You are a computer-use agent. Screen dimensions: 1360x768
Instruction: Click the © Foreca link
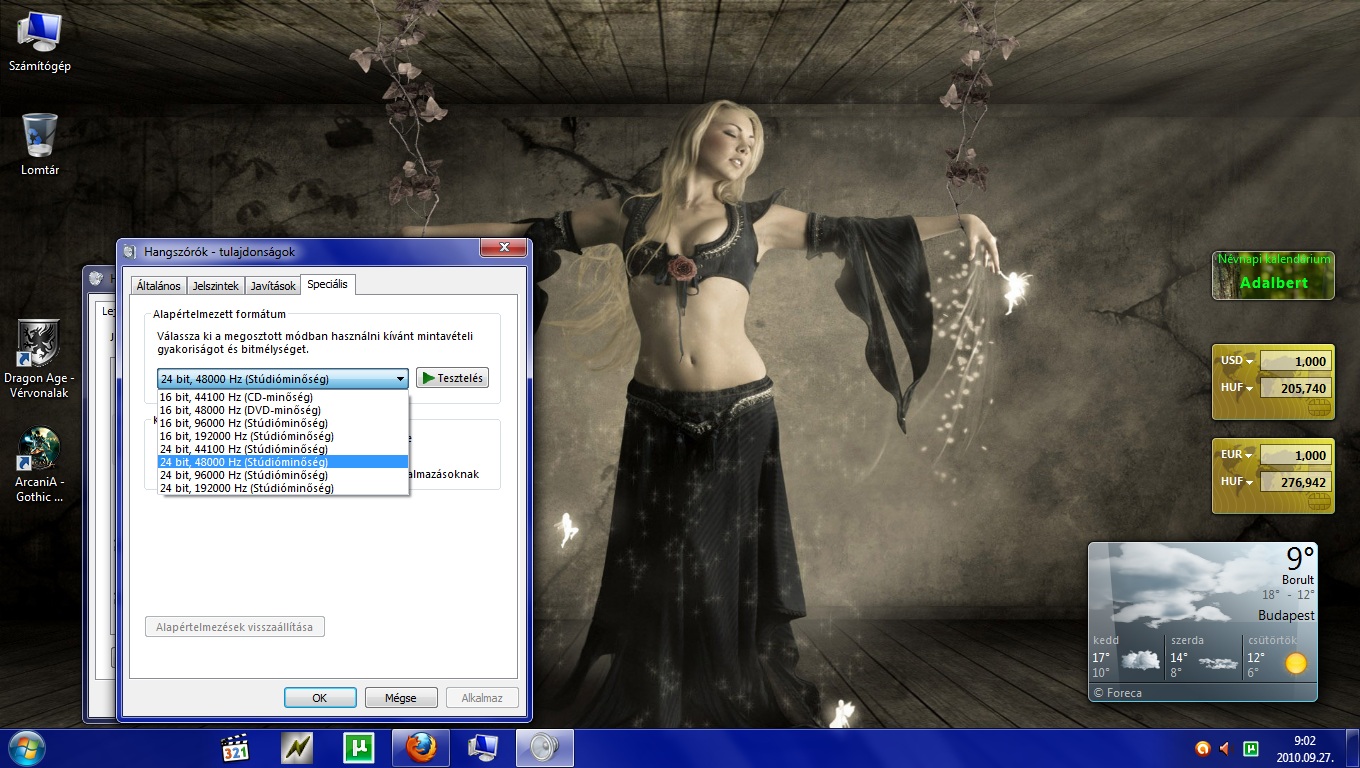(1117, 692)
